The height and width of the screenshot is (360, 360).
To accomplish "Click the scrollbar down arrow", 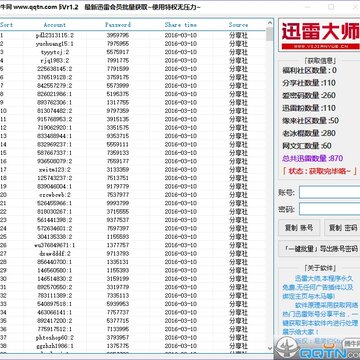I will 270,348.
